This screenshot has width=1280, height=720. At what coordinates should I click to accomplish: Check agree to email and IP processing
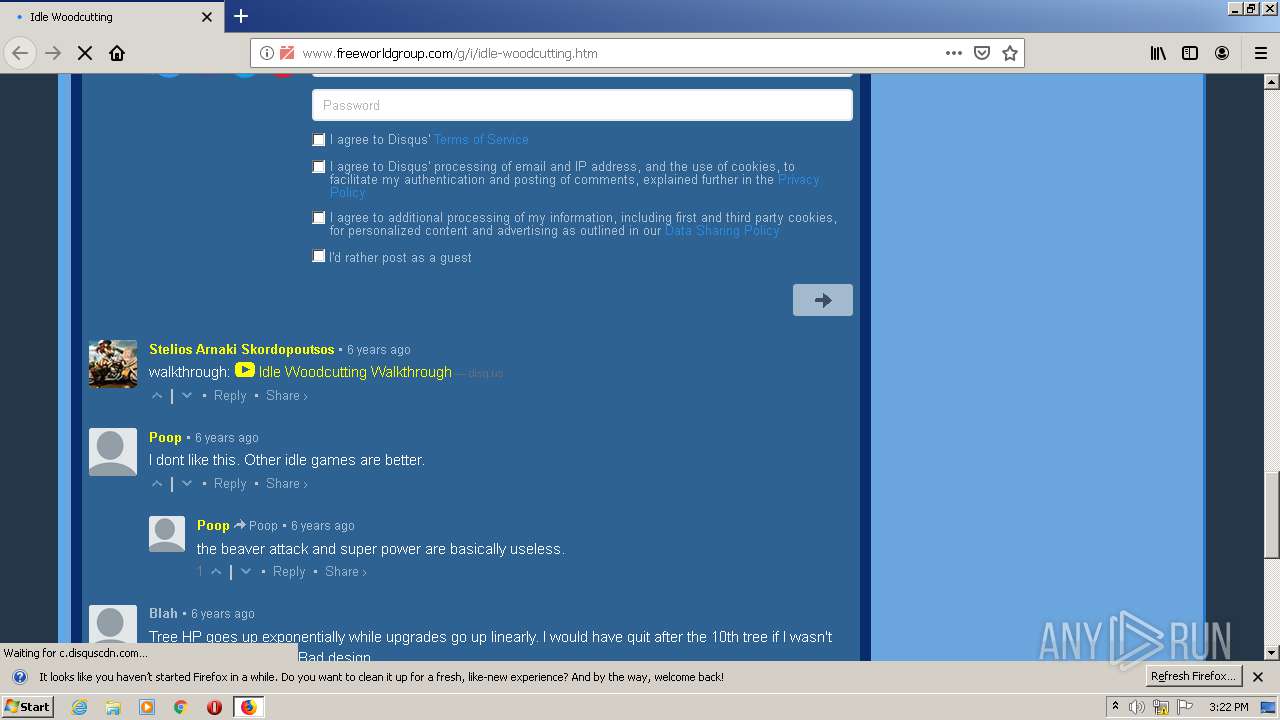pyautogui.click(x=319, y=167)
